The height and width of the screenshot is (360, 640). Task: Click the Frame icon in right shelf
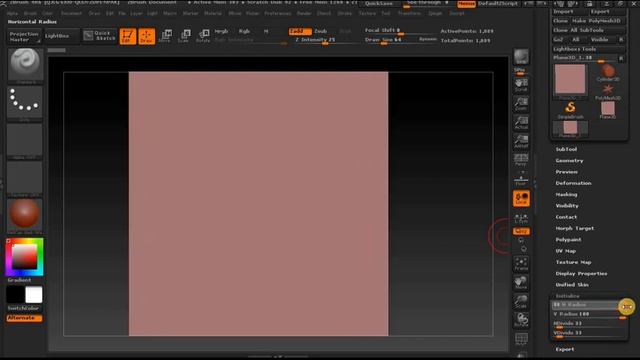pos(521,264)
